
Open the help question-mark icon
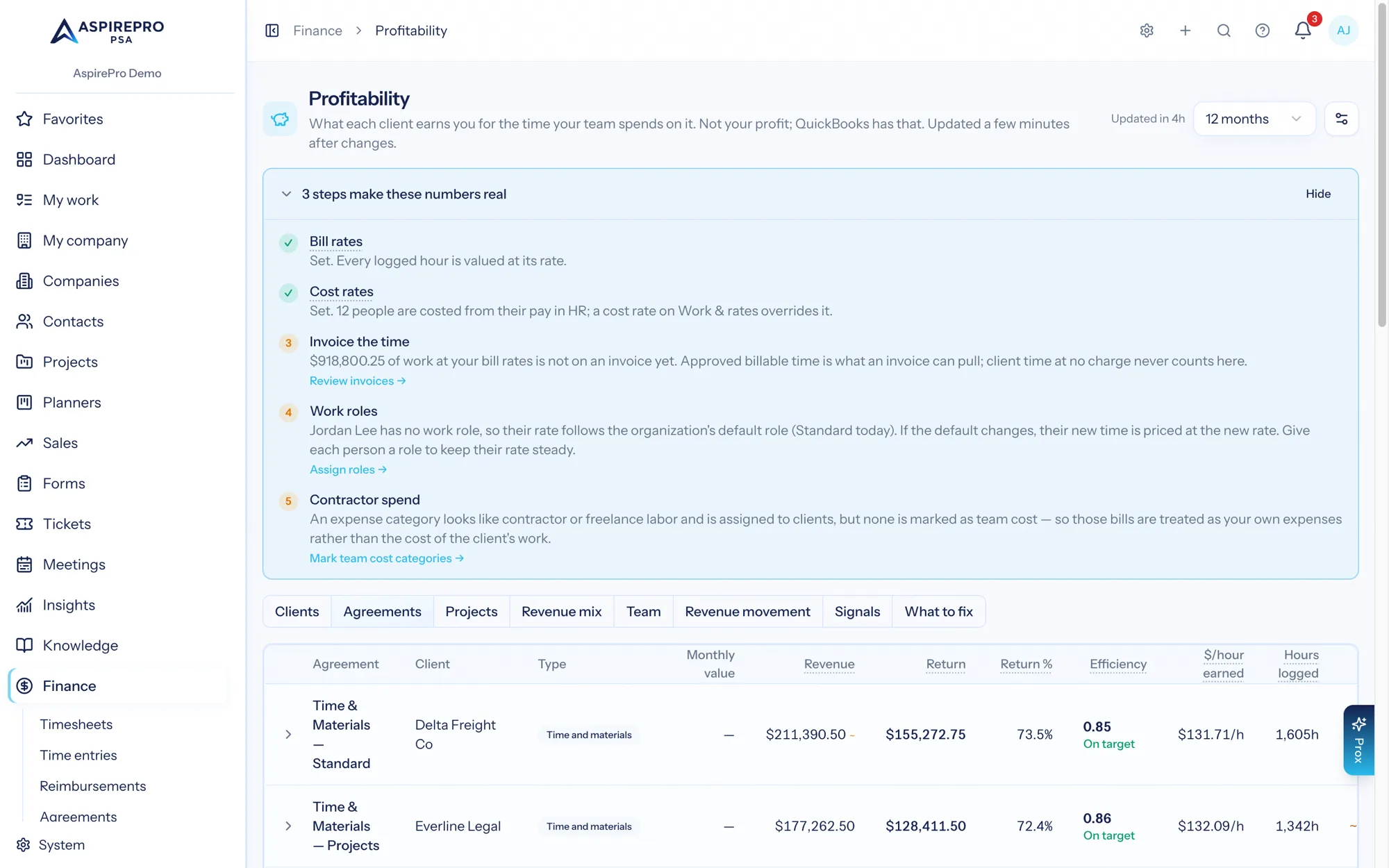pos(1263,31)
